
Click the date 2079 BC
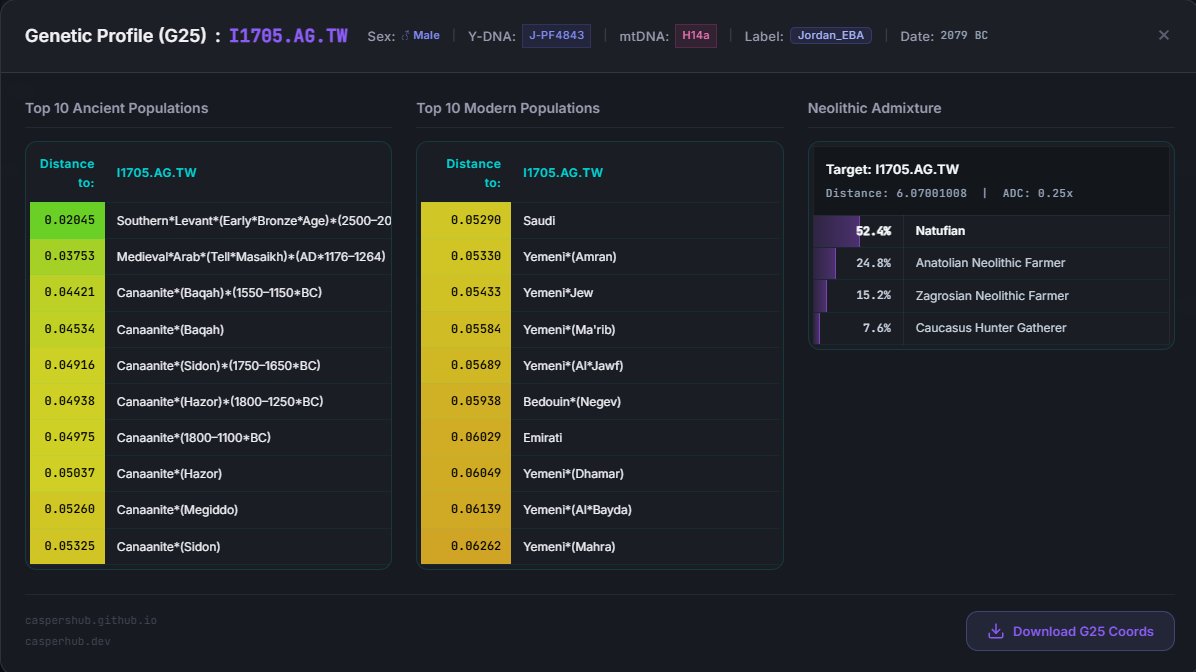pos(963,36)
